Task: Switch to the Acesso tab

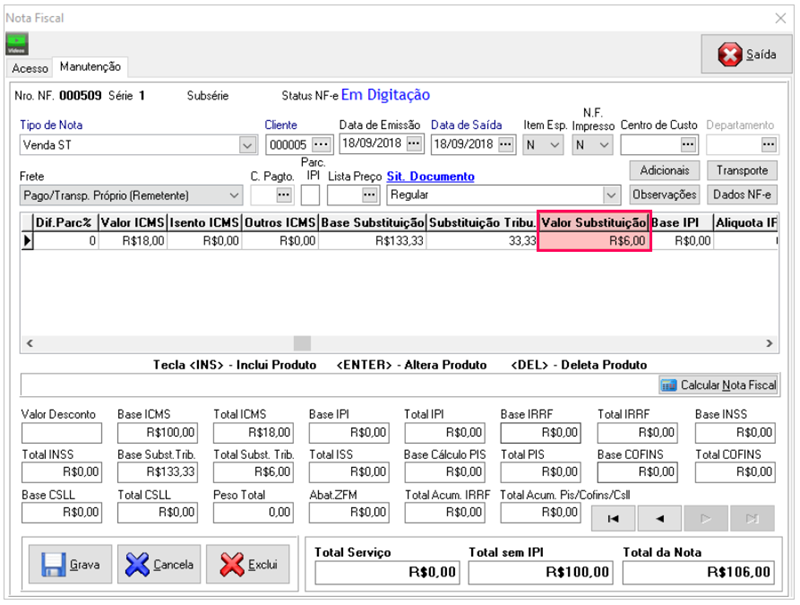Action: pyautogui.click(x=29, y=67)
